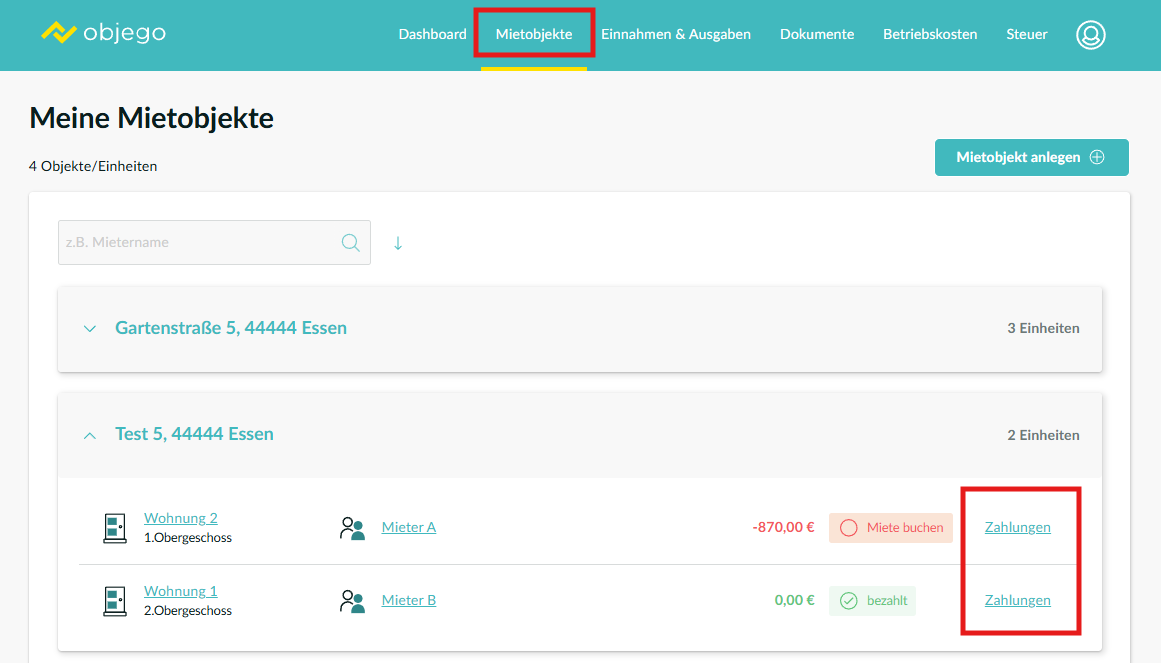The image size is (1161, 663).
Task: Click the Wohnung 2 door icon
Action: (x=115, y=528)
